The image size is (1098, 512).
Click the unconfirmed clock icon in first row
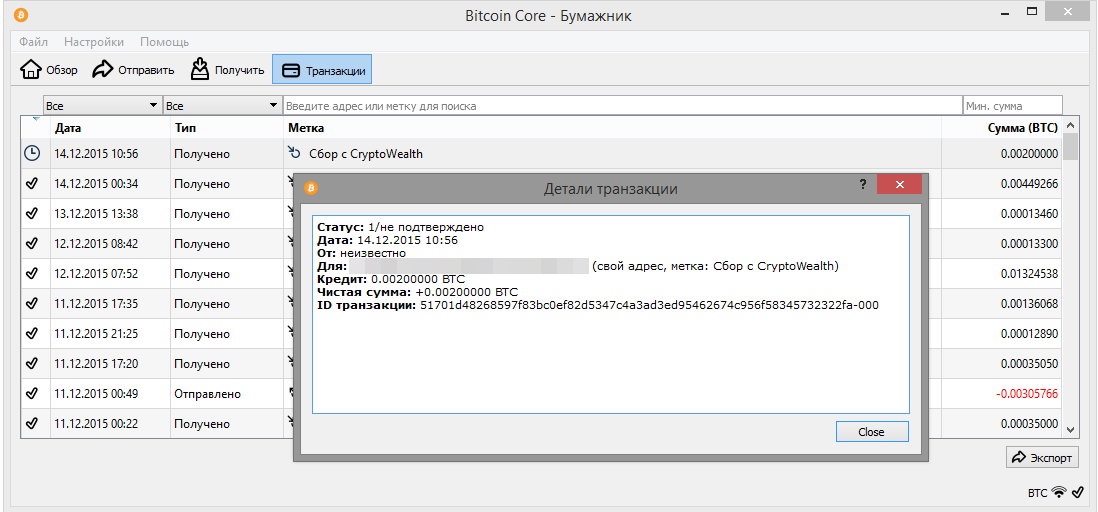[x=32, y=153]
